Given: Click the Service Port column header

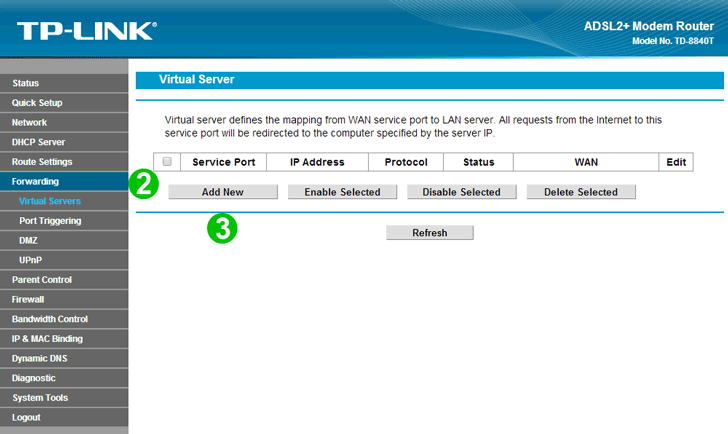Looking at the screenshot, I should point(224,162).
